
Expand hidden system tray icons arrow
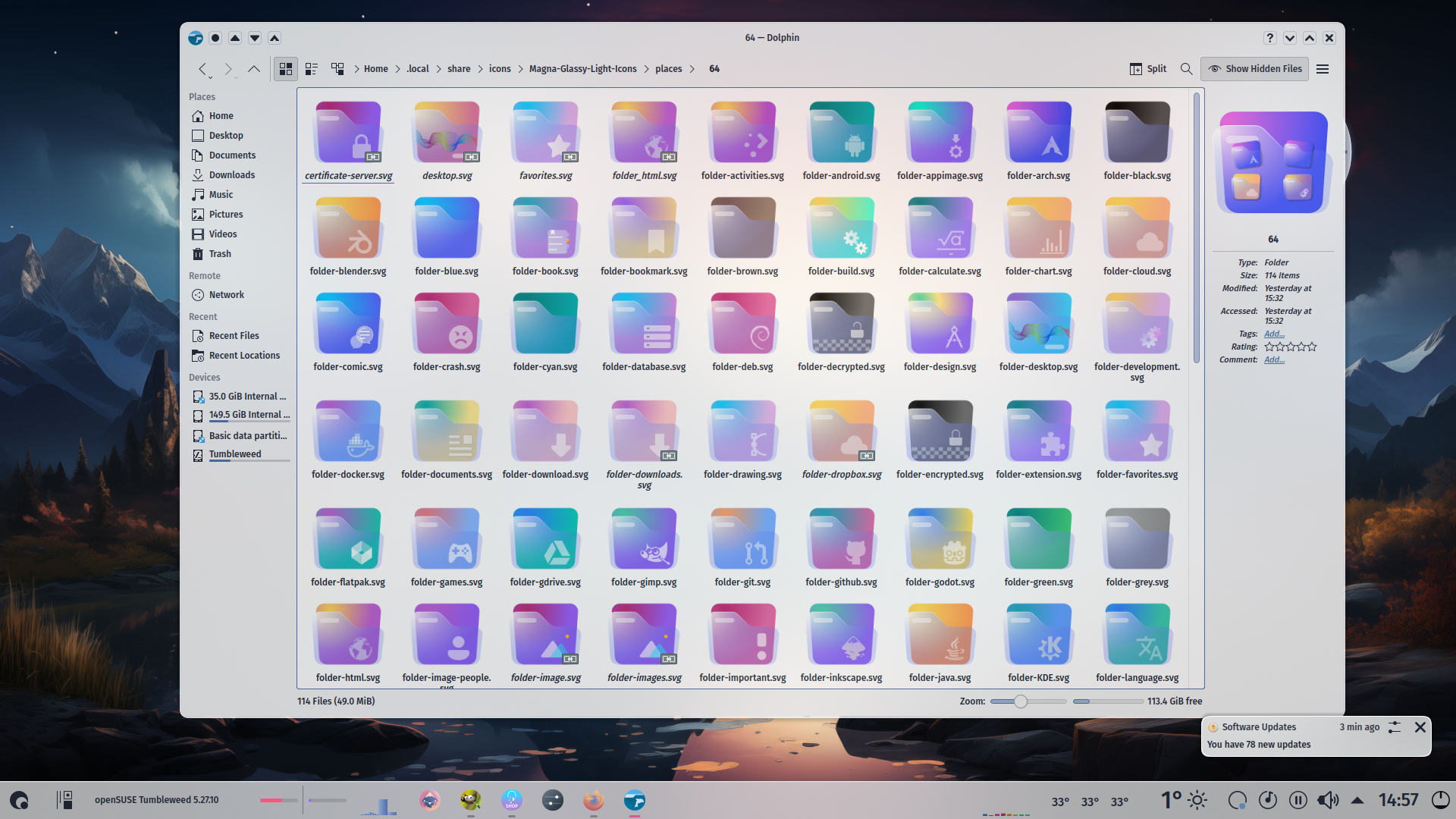pos(1357,800)
